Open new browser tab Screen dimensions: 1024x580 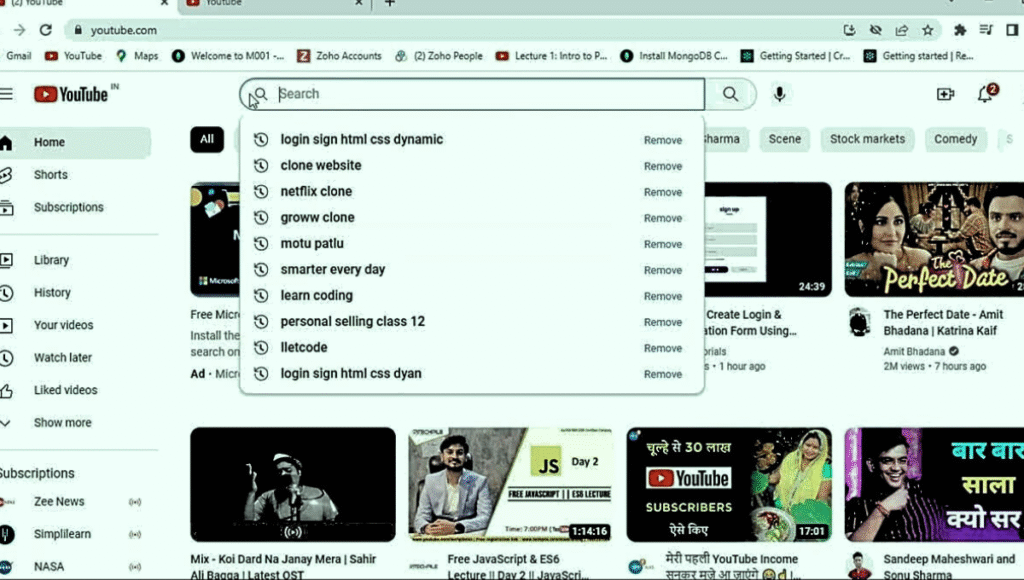click(390, 3)
